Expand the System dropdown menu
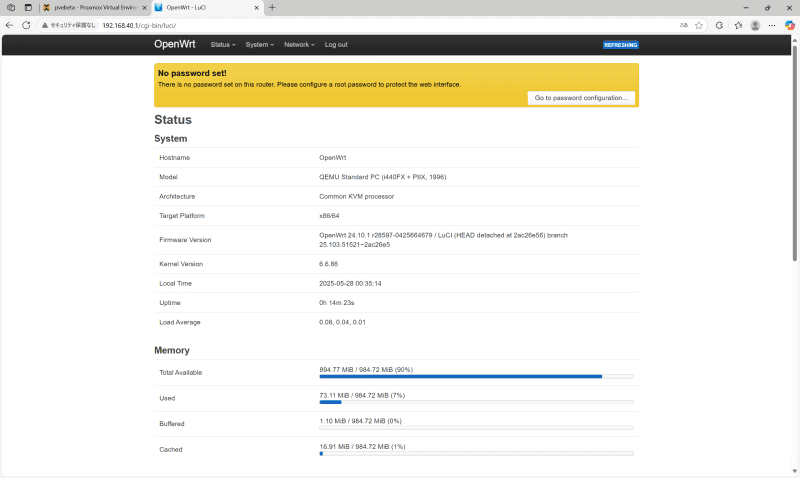This screenshot has height=478, width=800. click(x=259, y=45)
